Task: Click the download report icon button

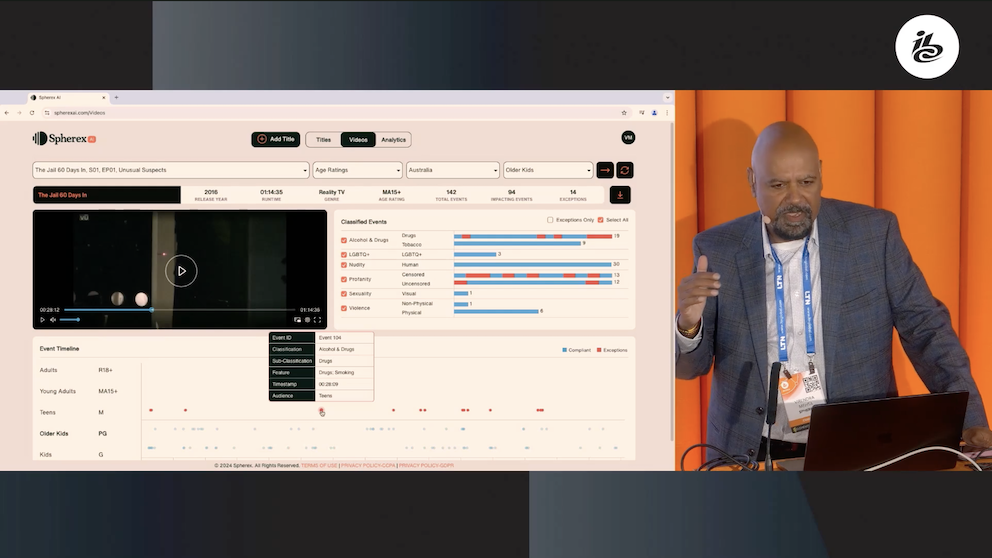Action: [x=620, y=195]
